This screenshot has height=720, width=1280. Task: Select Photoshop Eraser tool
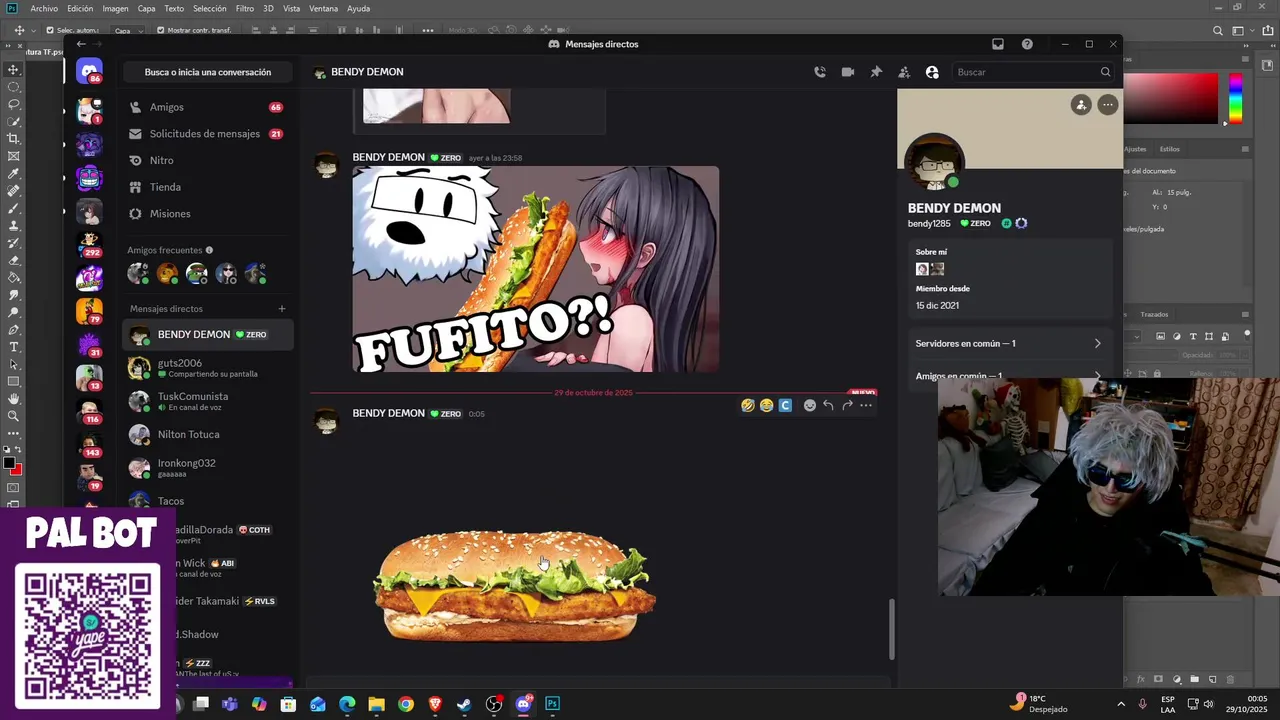click(14, 260)
